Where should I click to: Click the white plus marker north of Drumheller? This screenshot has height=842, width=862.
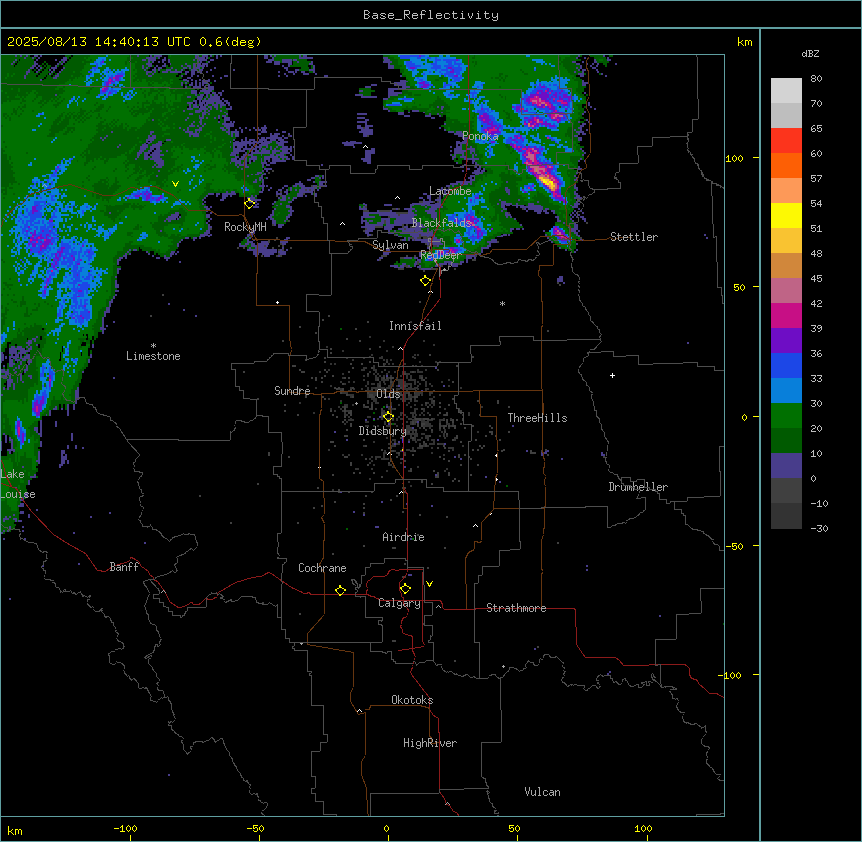click(x=612, y=375)
